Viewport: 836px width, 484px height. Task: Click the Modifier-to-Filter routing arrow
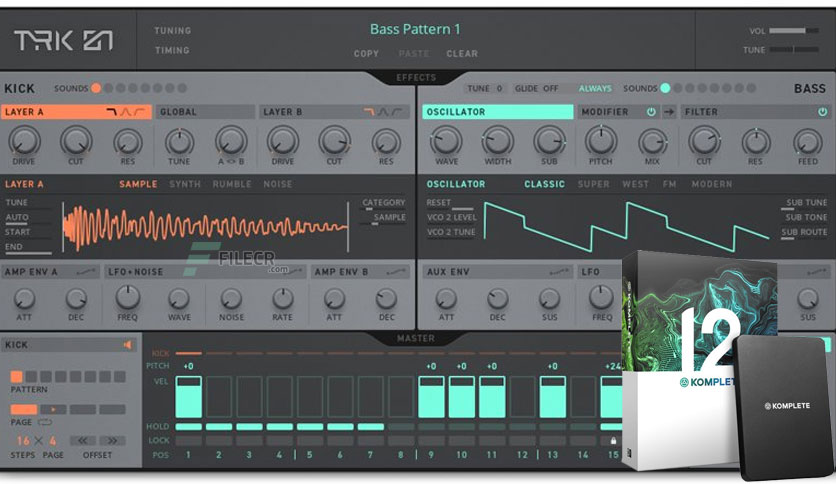pos(669,112)
